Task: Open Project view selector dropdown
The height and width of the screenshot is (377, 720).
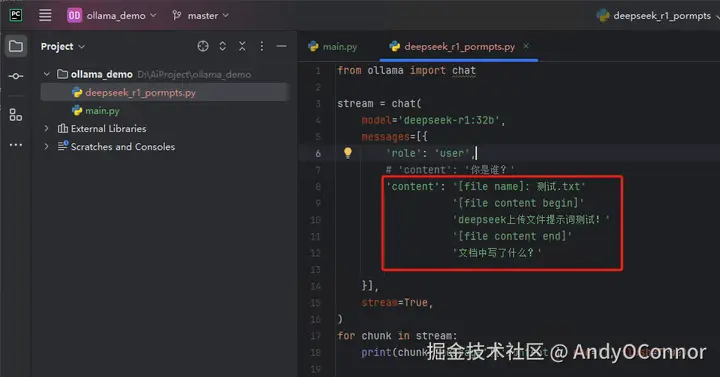Action: tap(62, 46)
